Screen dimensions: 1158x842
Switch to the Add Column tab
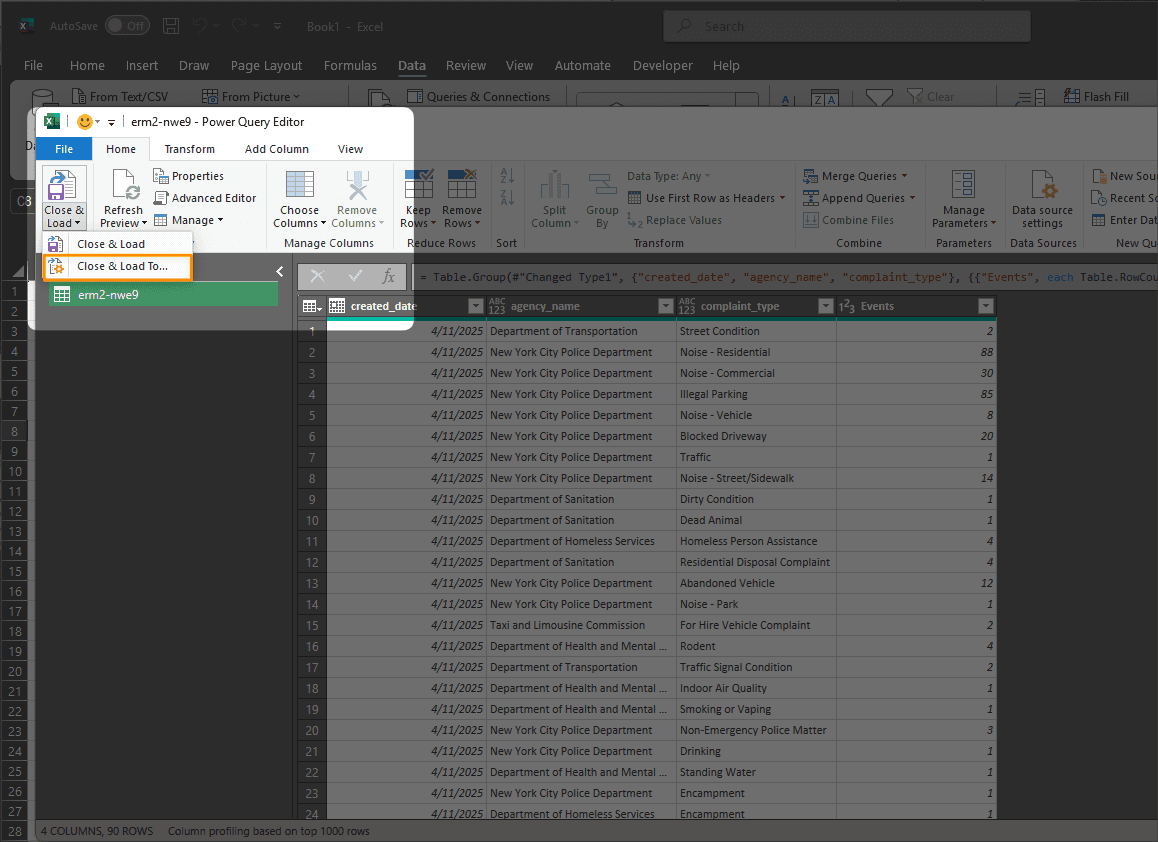click(277, 149)
